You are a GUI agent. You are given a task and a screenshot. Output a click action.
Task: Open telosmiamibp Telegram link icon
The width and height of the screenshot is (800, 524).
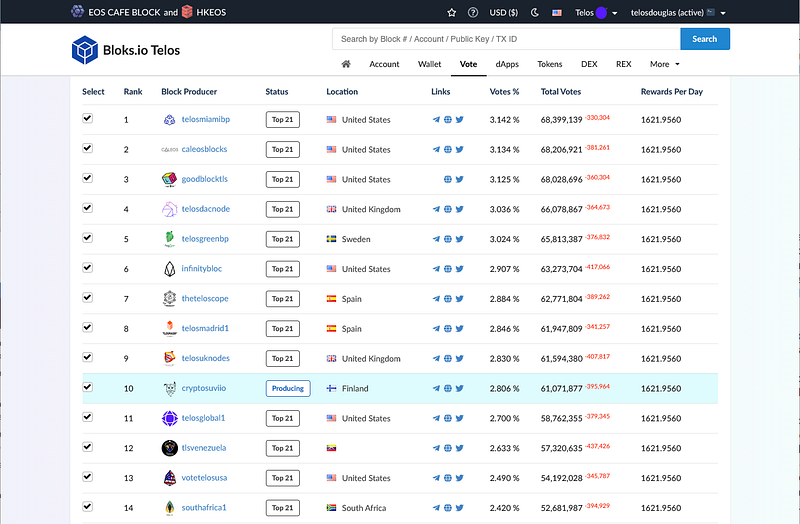436,119
